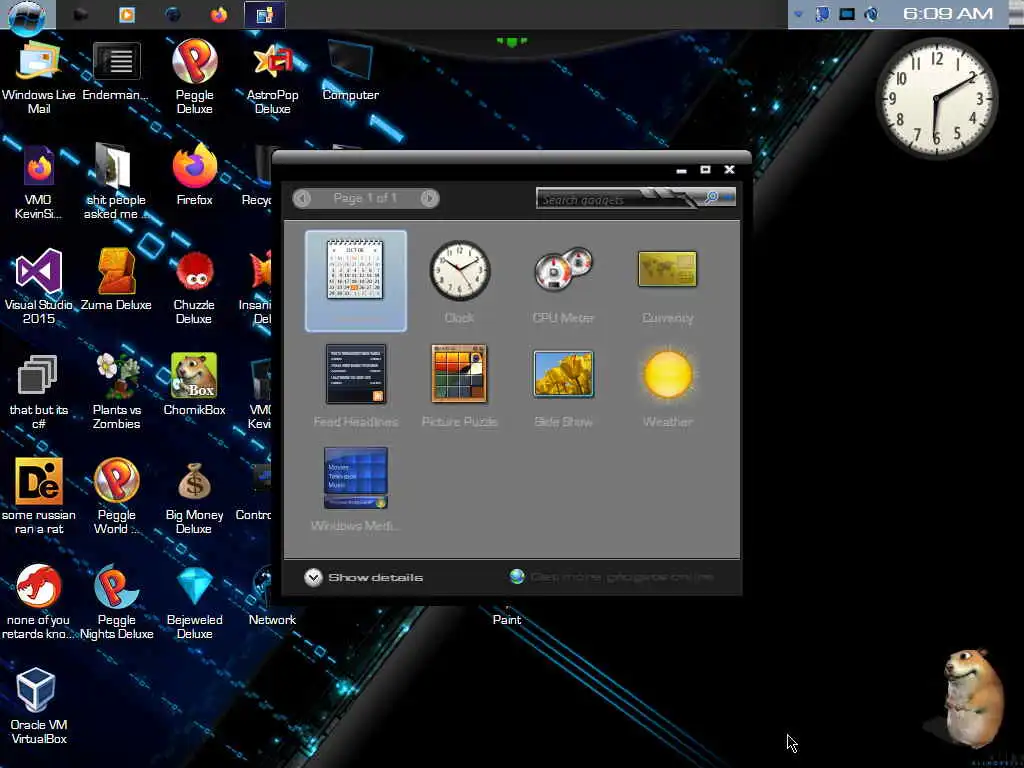
Task: Select the Clock gadget in gallery
Action: pyautogui.click(x=459, y=270)
